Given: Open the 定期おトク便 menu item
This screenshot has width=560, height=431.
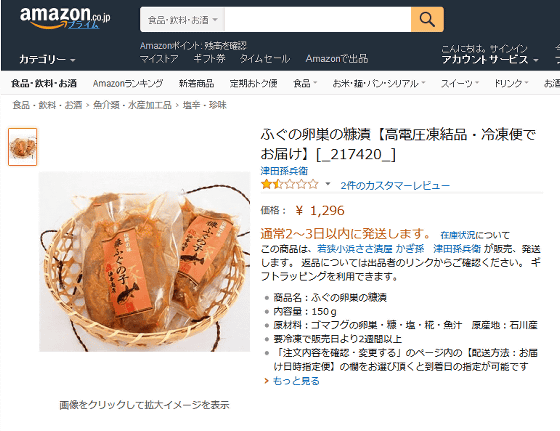Looking at the screenshot, I should pos(254,84).
